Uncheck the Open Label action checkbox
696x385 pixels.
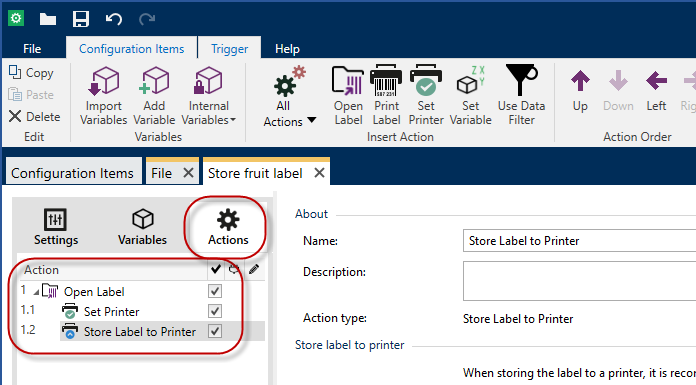pyautogui.click(x=215, y=291)
